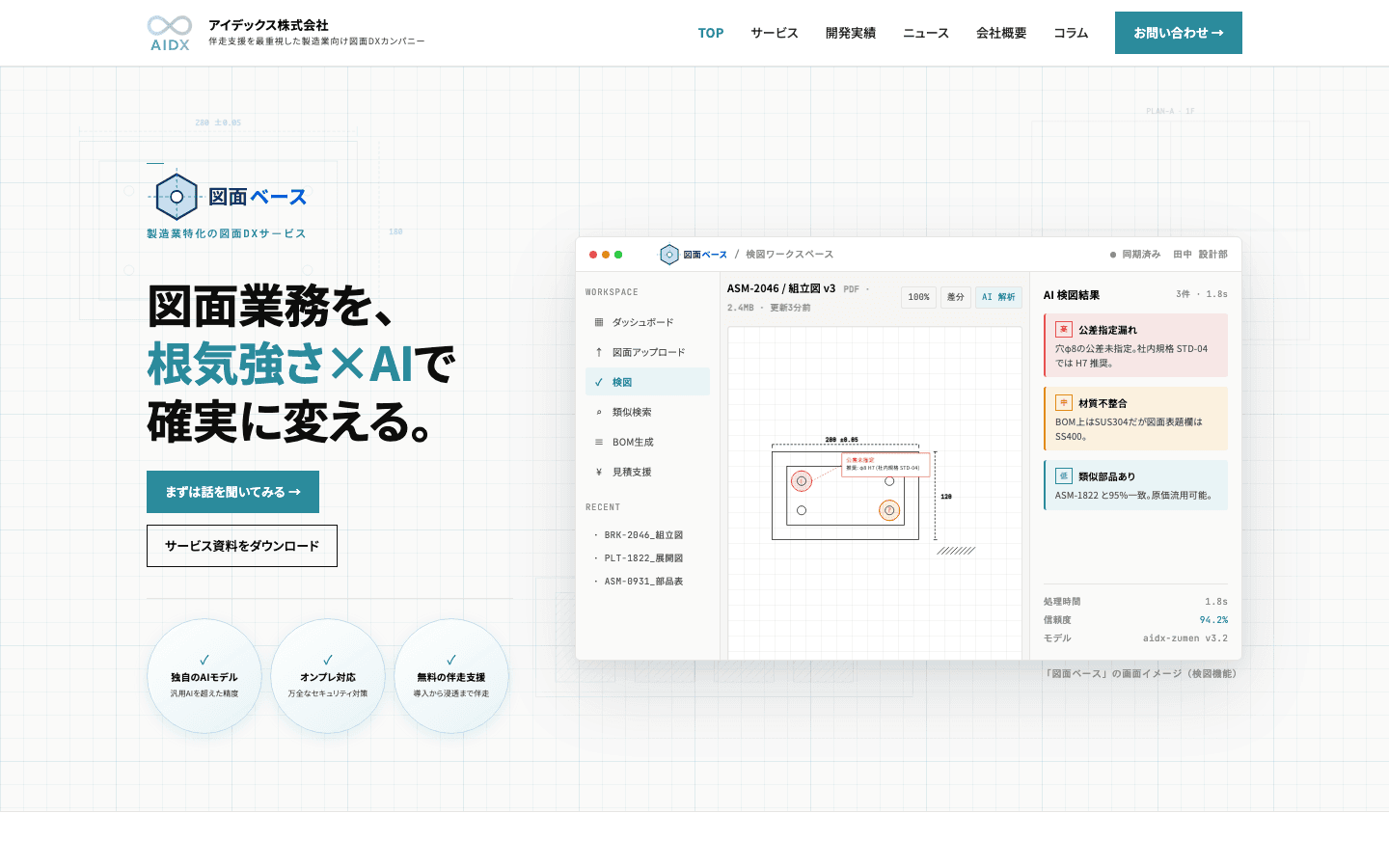Click the 類似検索 magnifier icon
Image resolution: width=1389 pixels, height=868 pixels.
(599, 412)
